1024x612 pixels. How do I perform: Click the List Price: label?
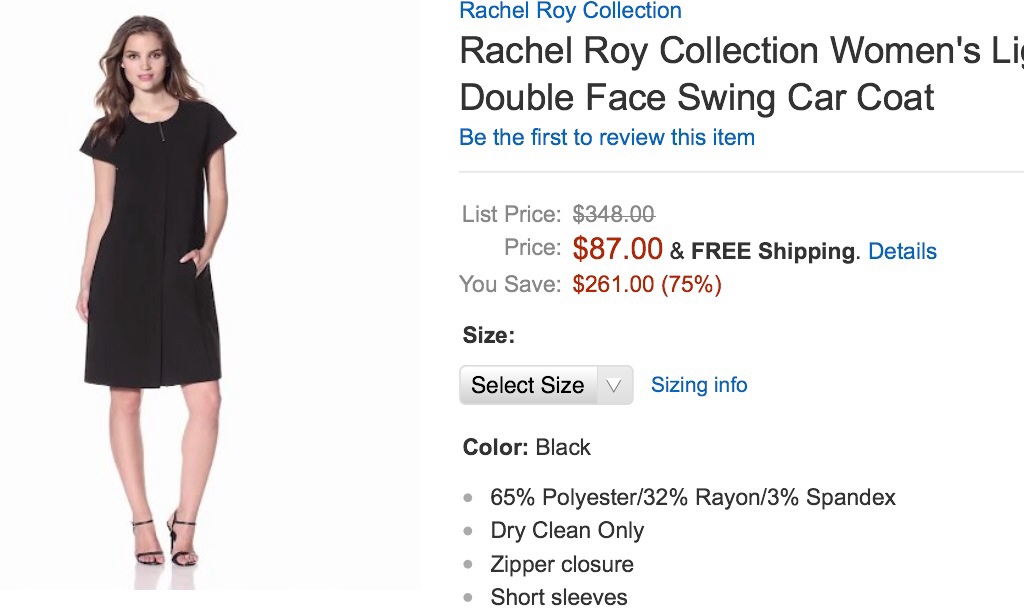point(511,214)
